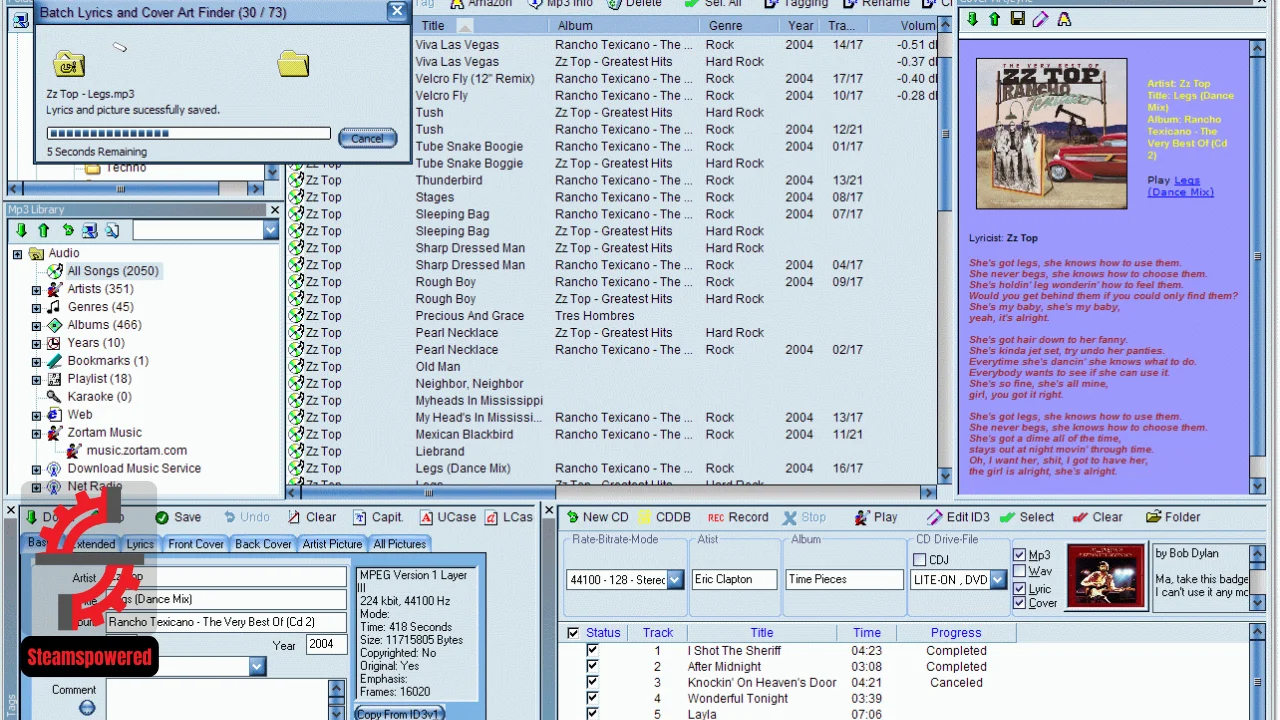Screen dimensions: 1280x720
Task: Click the magnifier search icon in Mp3 Library toolbar
Action: pos(112,230)
